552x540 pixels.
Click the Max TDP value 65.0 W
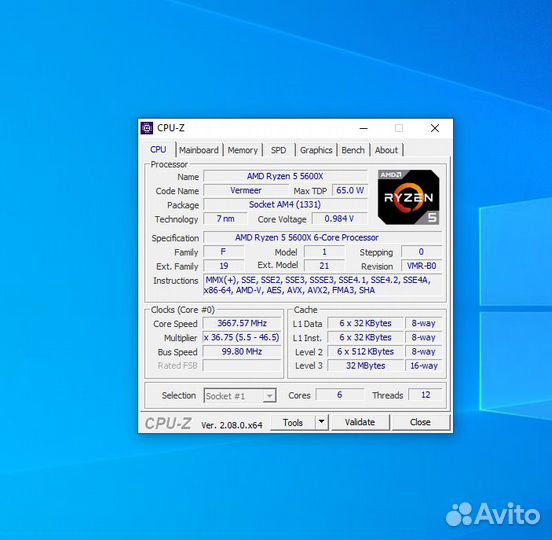[350, 190]
